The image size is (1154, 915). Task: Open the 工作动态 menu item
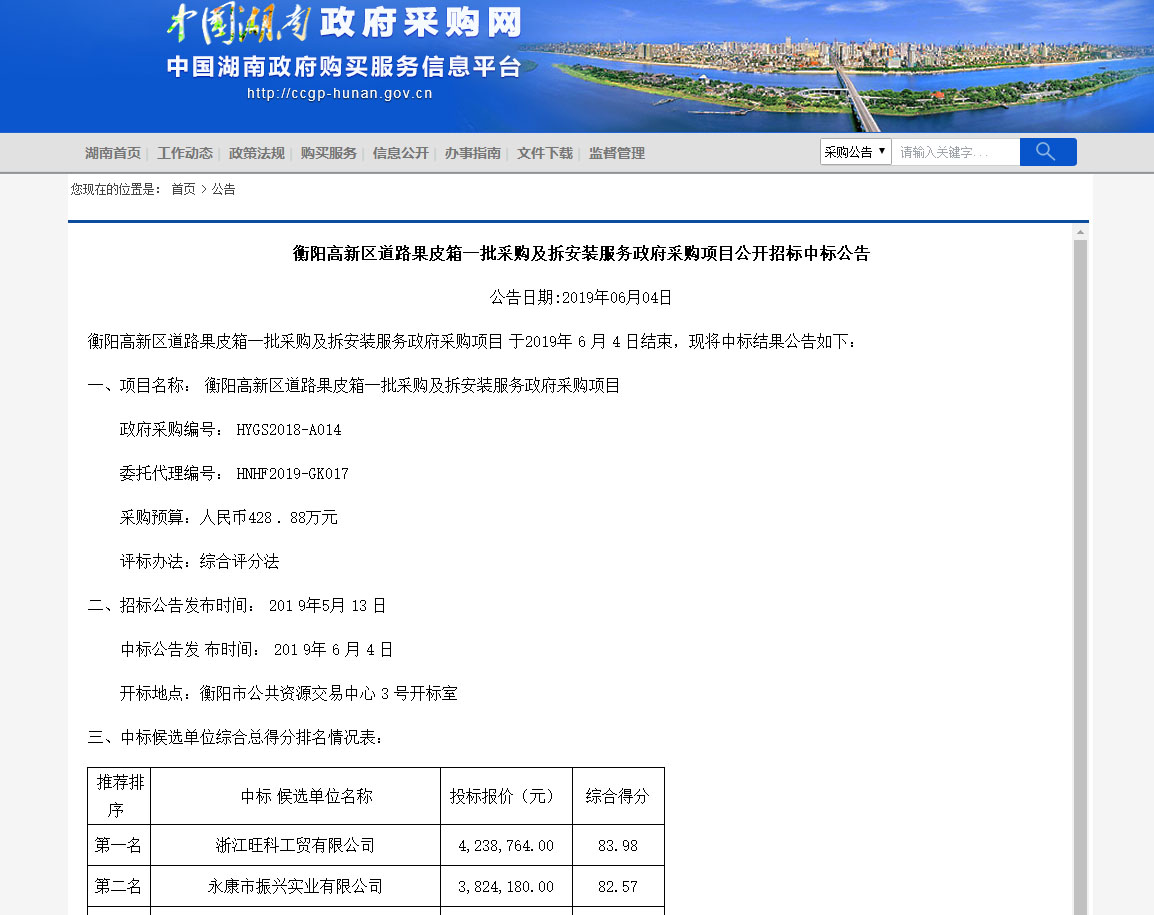click(x=185, y=153)
